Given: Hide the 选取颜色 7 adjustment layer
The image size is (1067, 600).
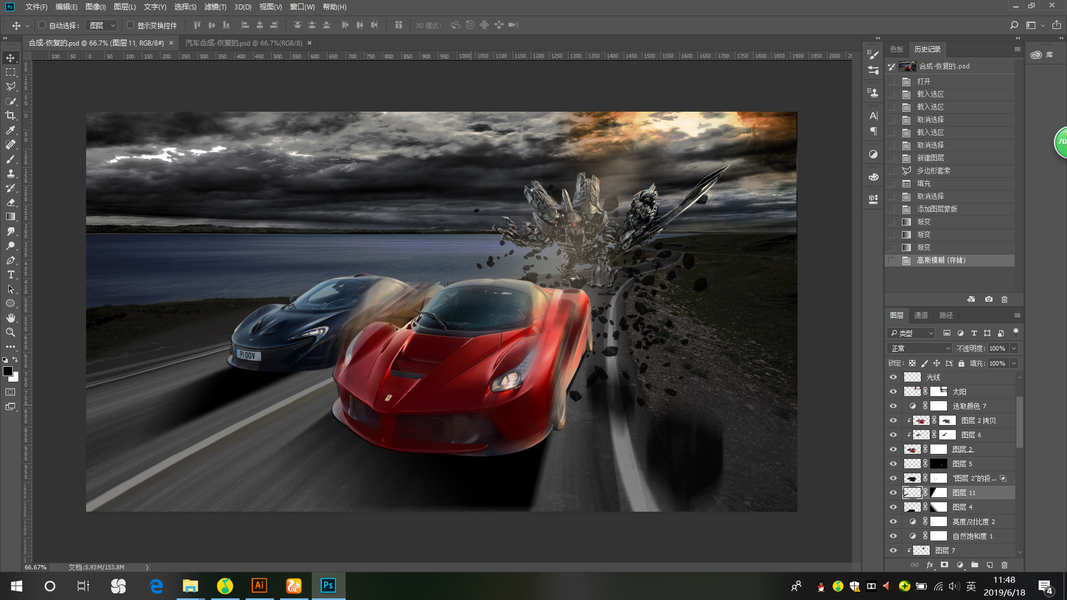Looking at the screenshot, I should click(893, 406).
